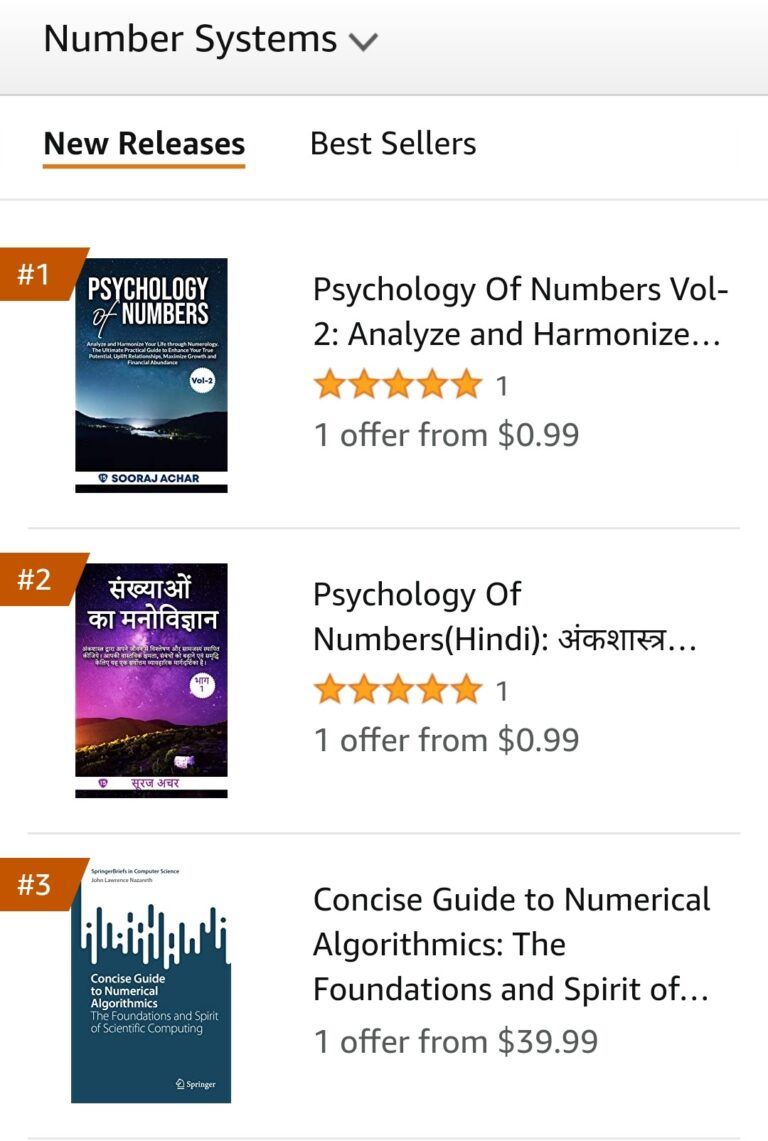View the review count for Vol-2 book
The width and height of the screenshot is (768, 1141).
tap(502, 386)
